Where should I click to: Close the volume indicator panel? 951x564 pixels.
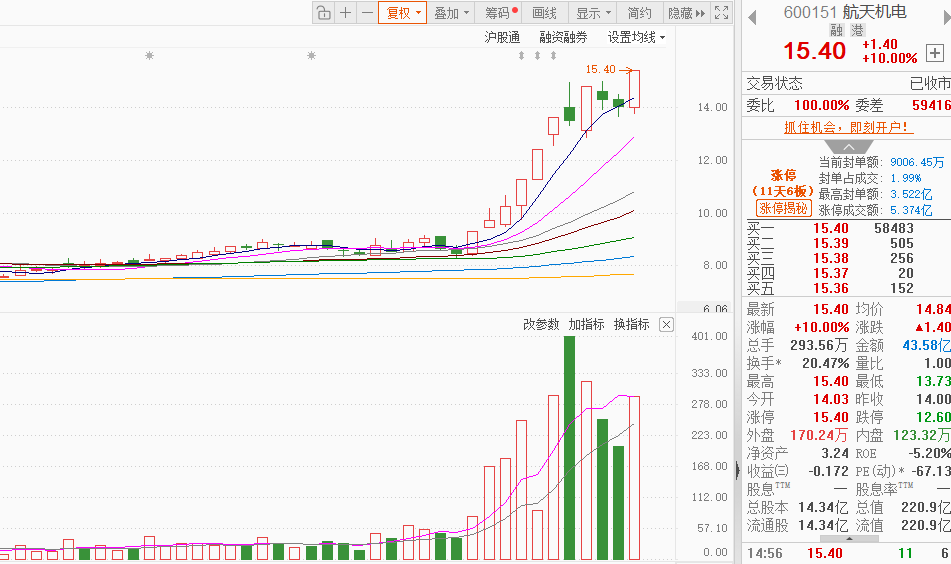coord(666,324)
